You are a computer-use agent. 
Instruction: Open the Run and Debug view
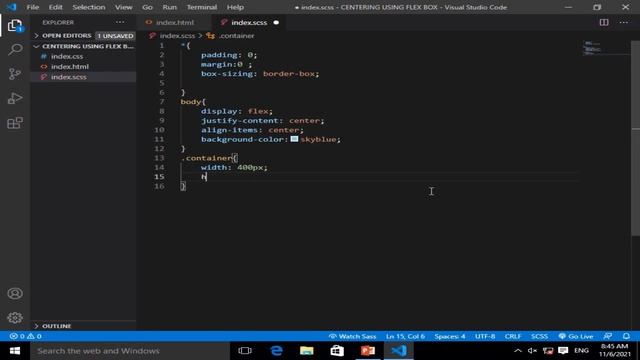coord(15,98)
